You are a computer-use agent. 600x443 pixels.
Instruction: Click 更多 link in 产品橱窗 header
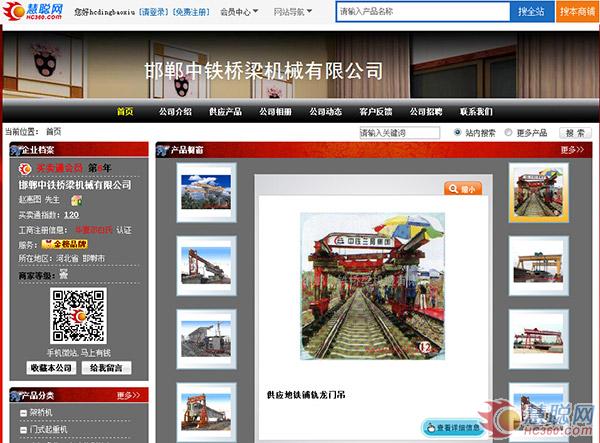[572, 150]
